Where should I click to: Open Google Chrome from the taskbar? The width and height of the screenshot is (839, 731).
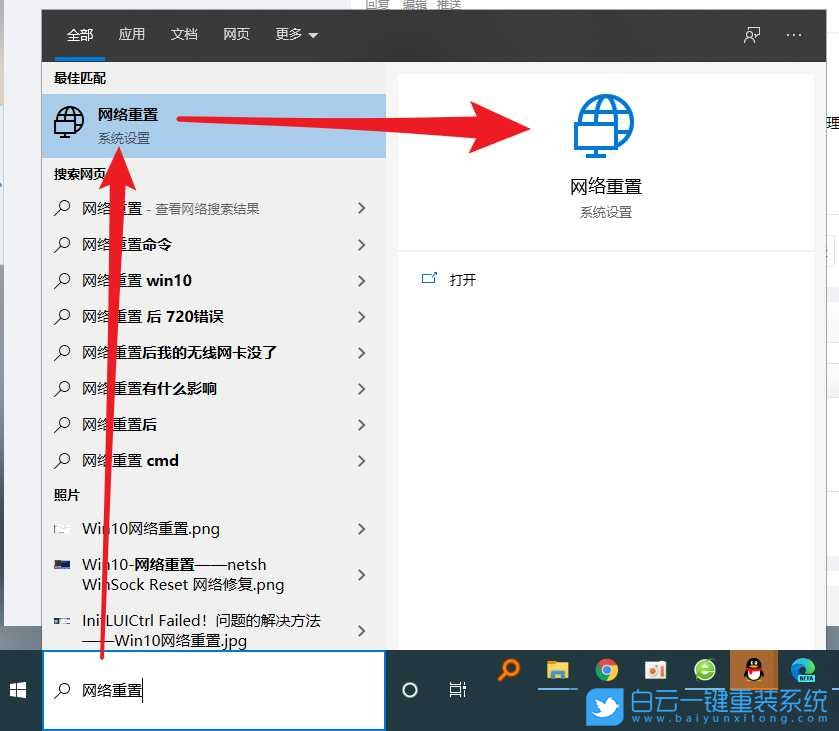(x=607, y=670)
